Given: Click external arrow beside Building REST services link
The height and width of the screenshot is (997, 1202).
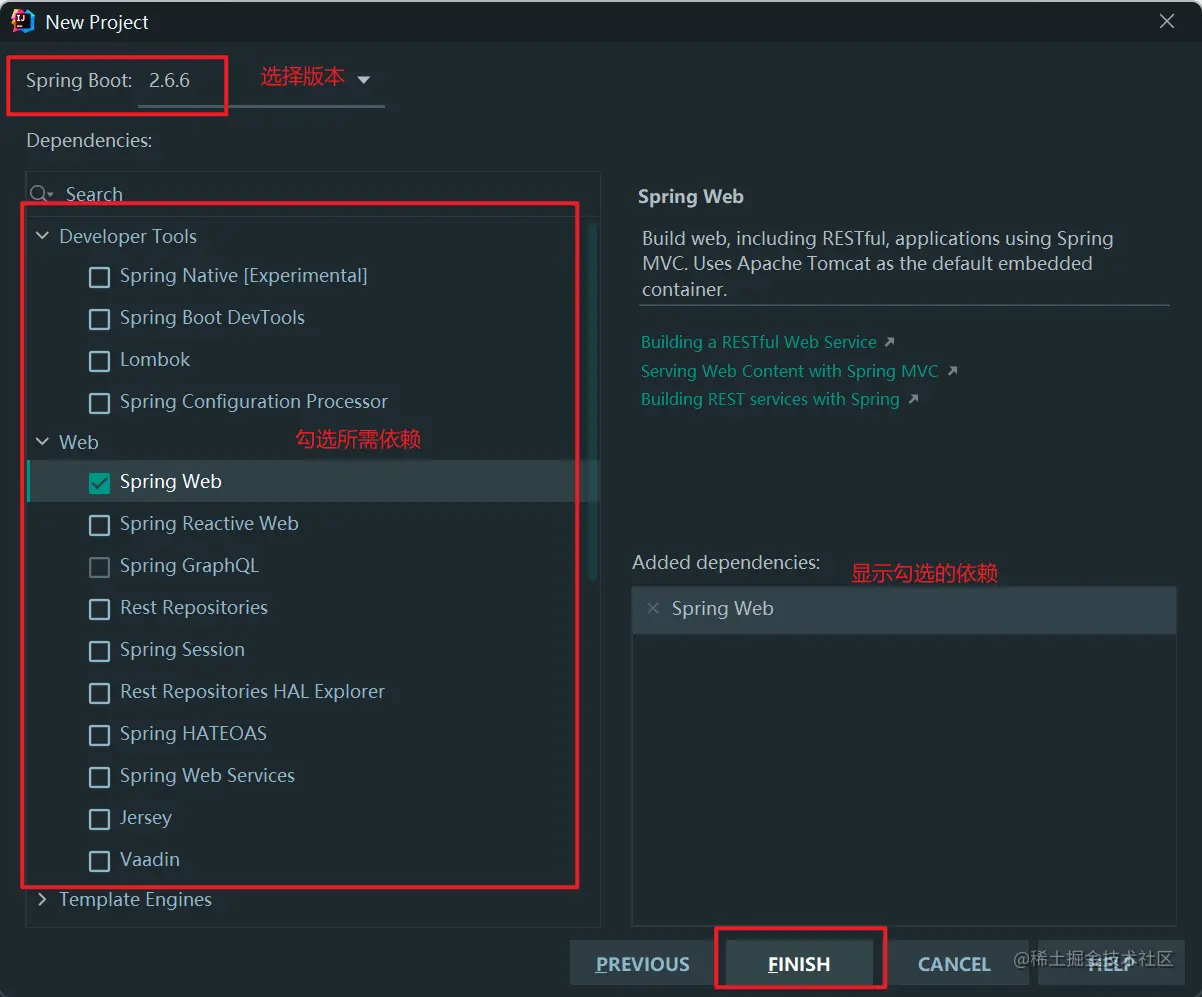Looking at the screenshot, I should [x=913, y=399].
